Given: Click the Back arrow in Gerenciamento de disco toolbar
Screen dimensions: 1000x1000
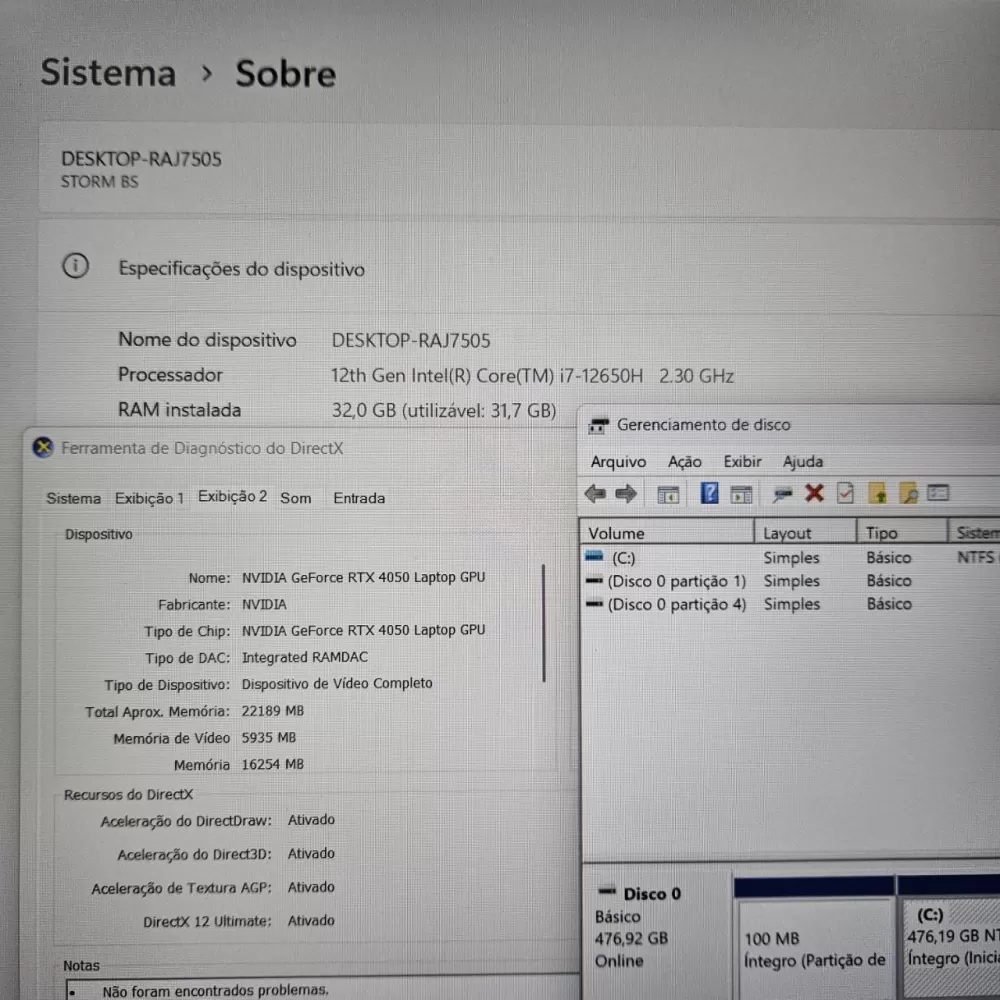Looking at the screenshot, I should [x=594, y=494].
